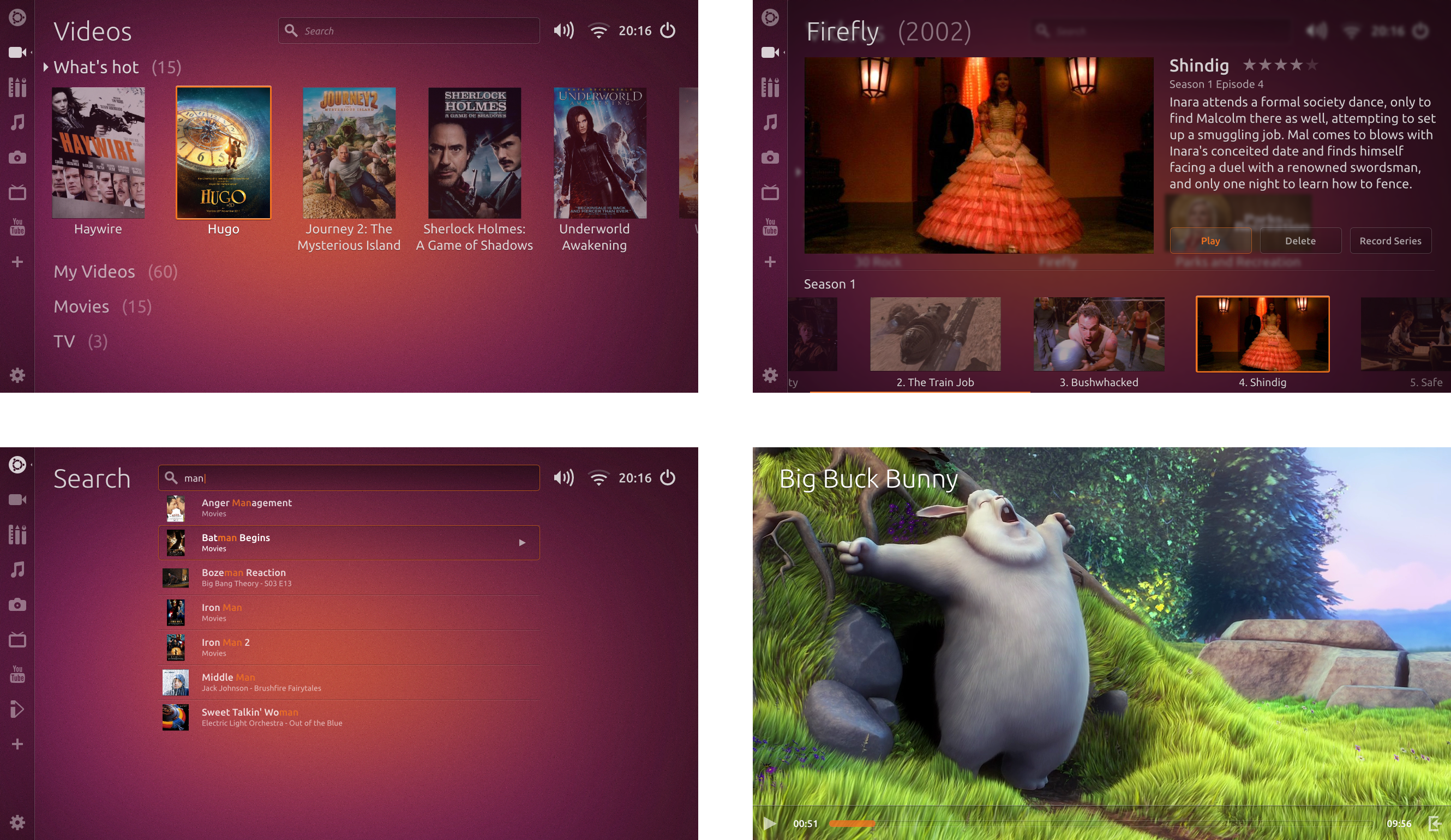
Task: Click the arrow on Batman Begins result
Action: pos(521,542)
